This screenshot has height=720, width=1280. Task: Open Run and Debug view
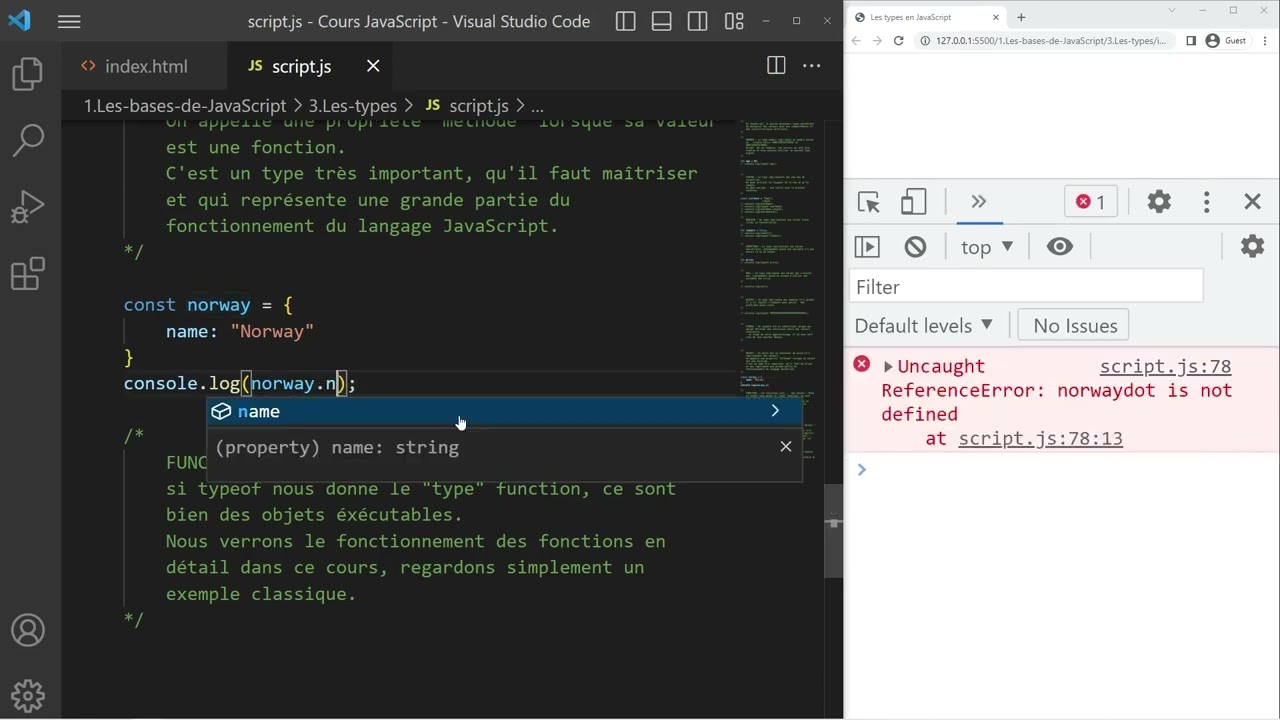28,207
